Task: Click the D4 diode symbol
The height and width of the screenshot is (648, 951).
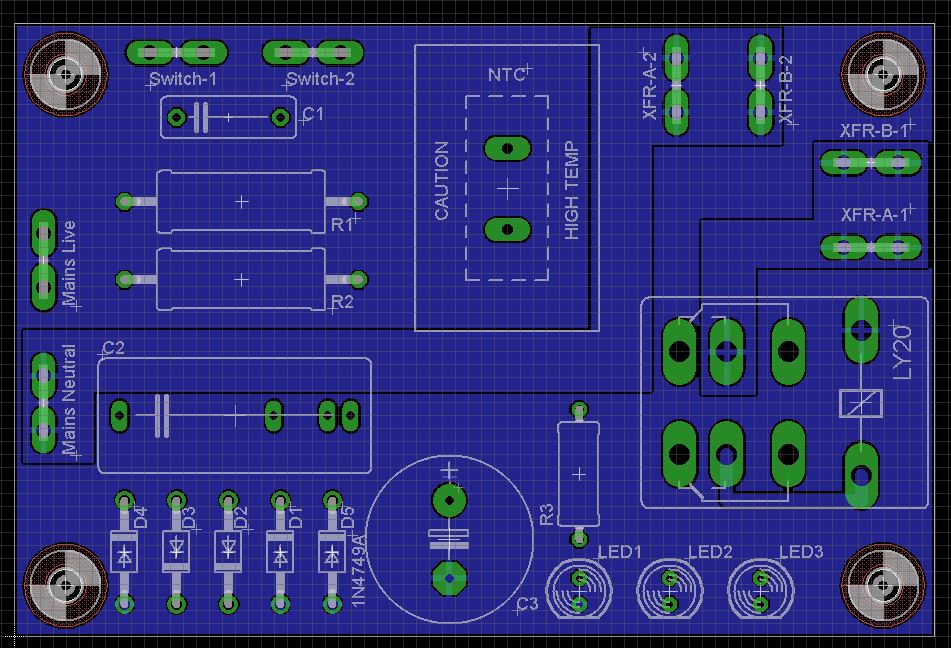Action: click(124, 554)
